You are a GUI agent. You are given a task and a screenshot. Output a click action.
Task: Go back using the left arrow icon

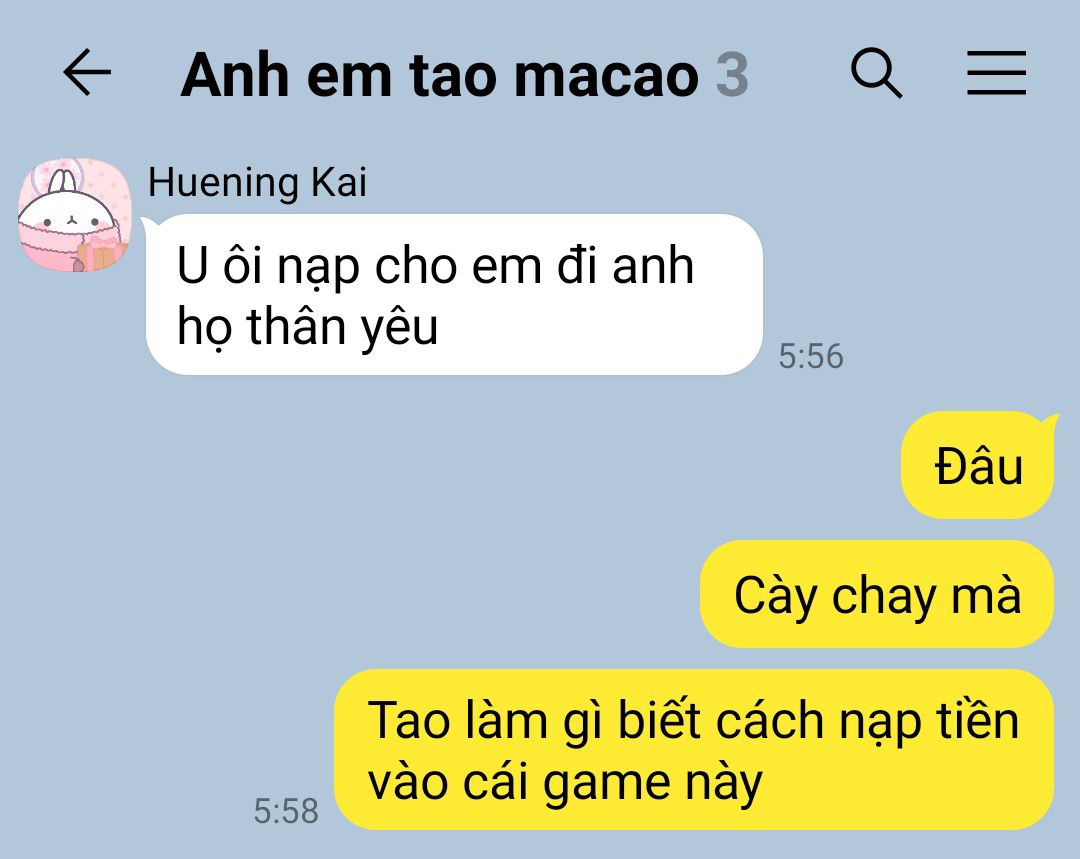click(x=87, y=72)
